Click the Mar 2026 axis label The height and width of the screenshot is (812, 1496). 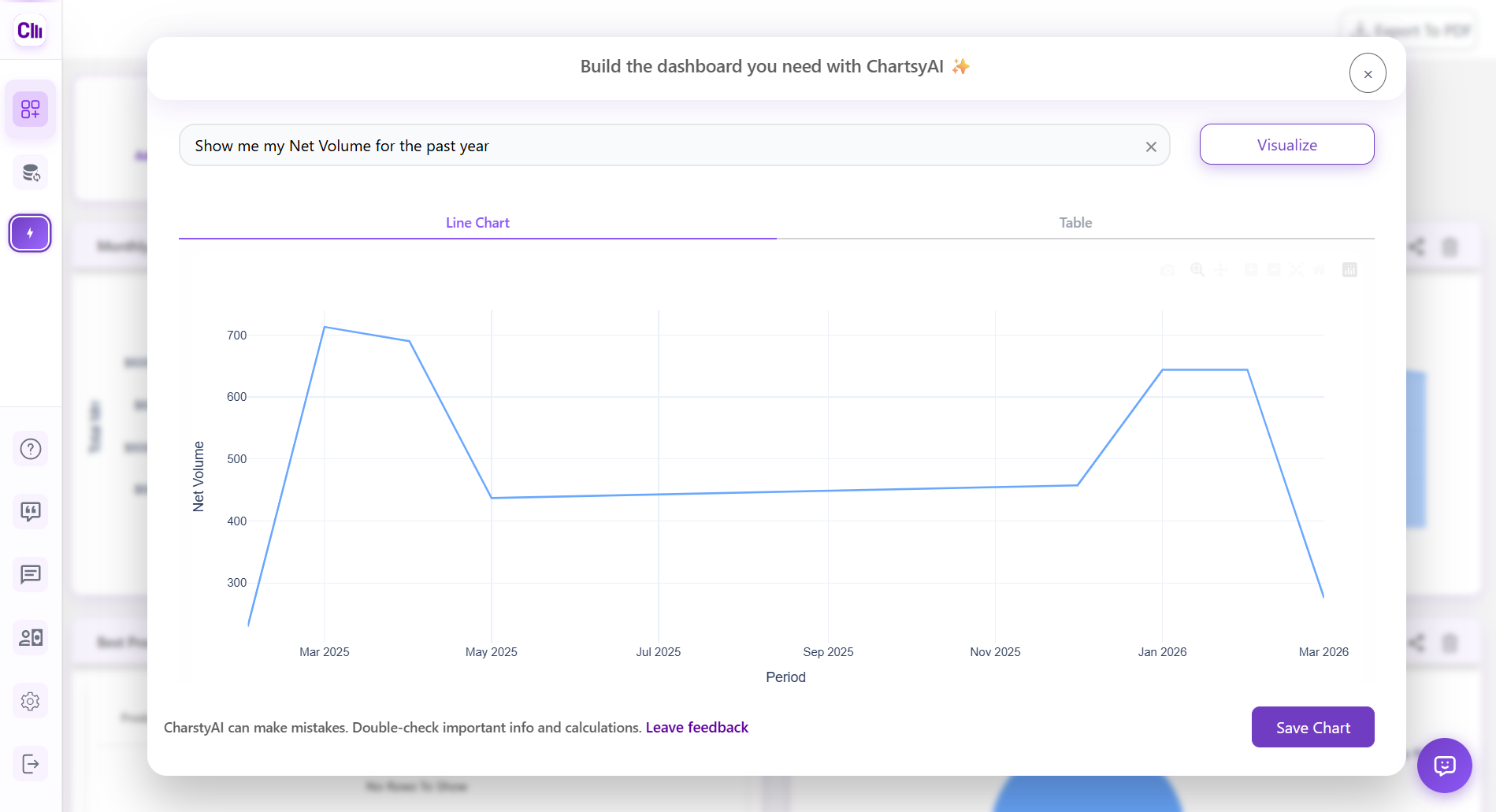[1323, 652]
